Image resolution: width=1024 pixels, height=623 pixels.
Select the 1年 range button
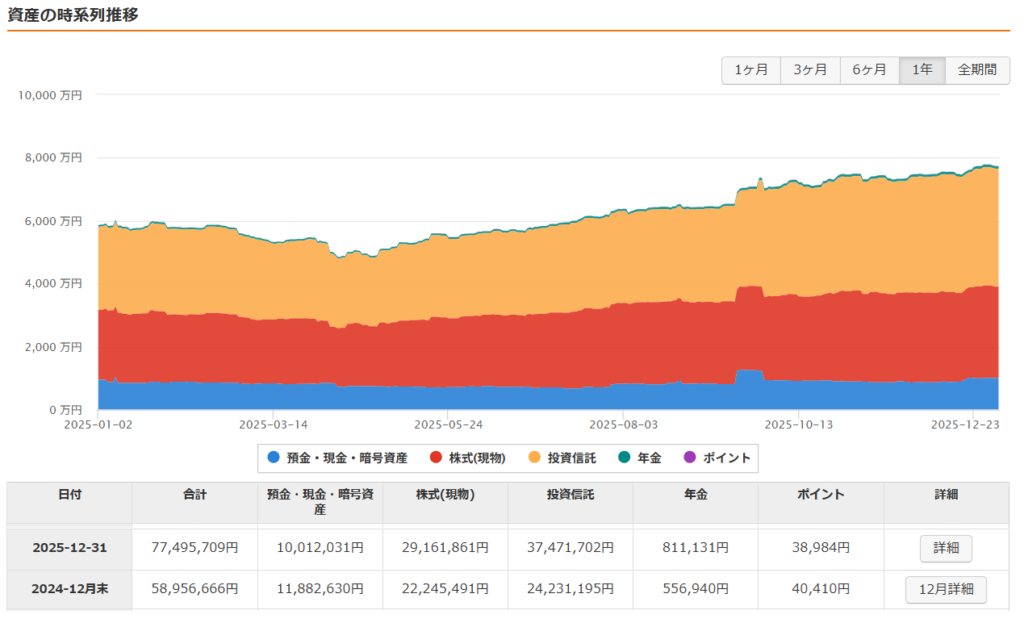(922, 70)
